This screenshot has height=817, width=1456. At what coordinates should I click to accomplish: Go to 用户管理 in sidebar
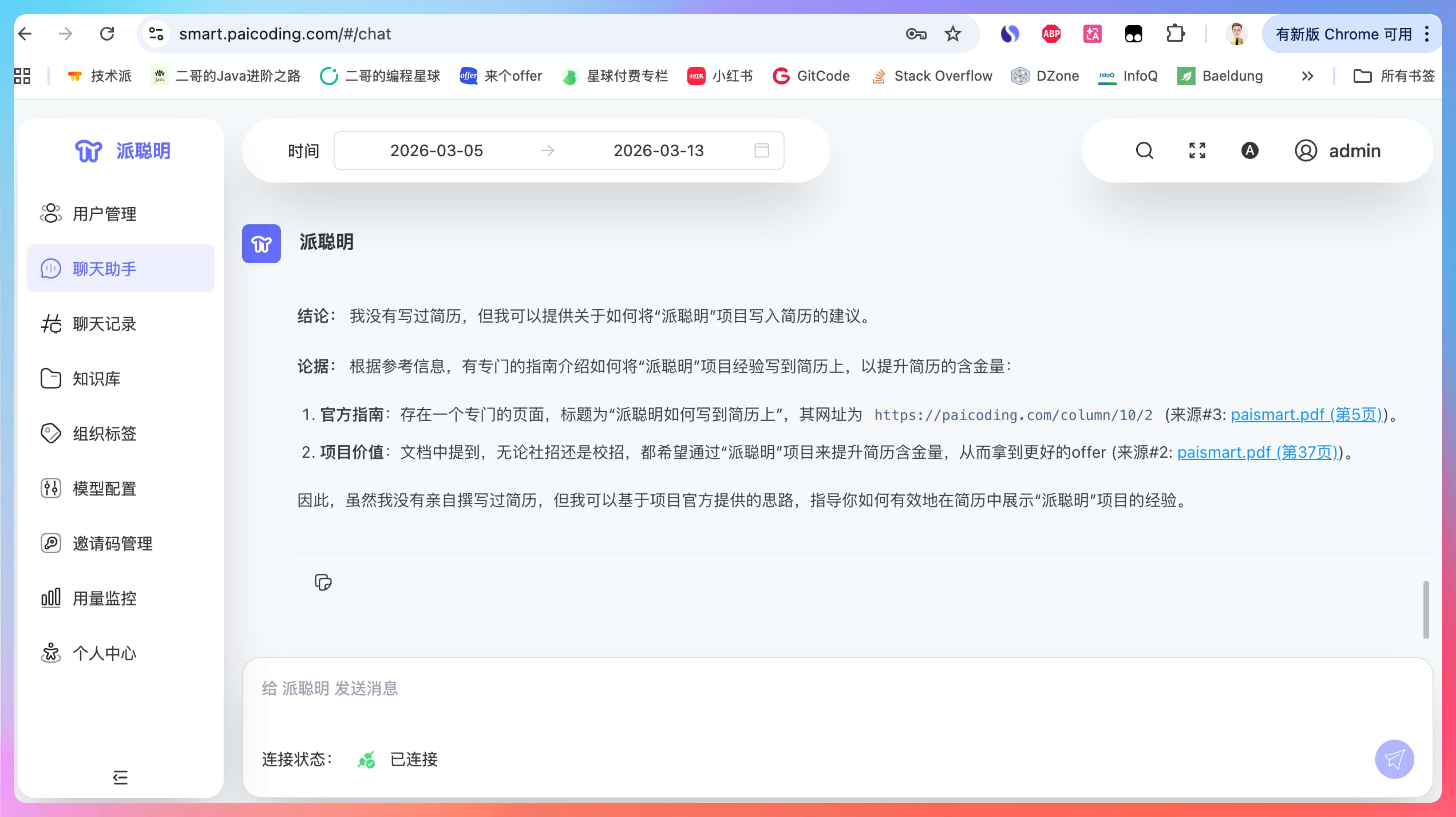[105, 214]
